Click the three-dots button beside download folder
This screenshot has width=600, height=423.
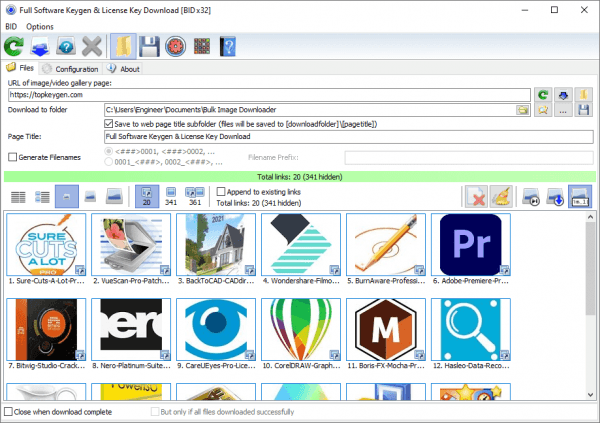(x=563, y=110)
